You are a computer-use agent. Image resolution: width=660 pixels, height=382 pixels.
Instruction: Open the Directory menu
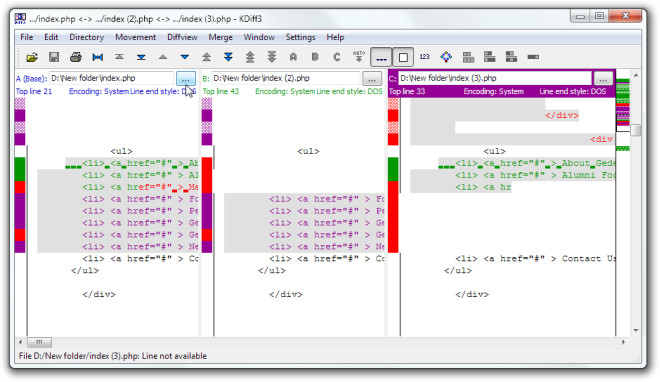(86, 37)
